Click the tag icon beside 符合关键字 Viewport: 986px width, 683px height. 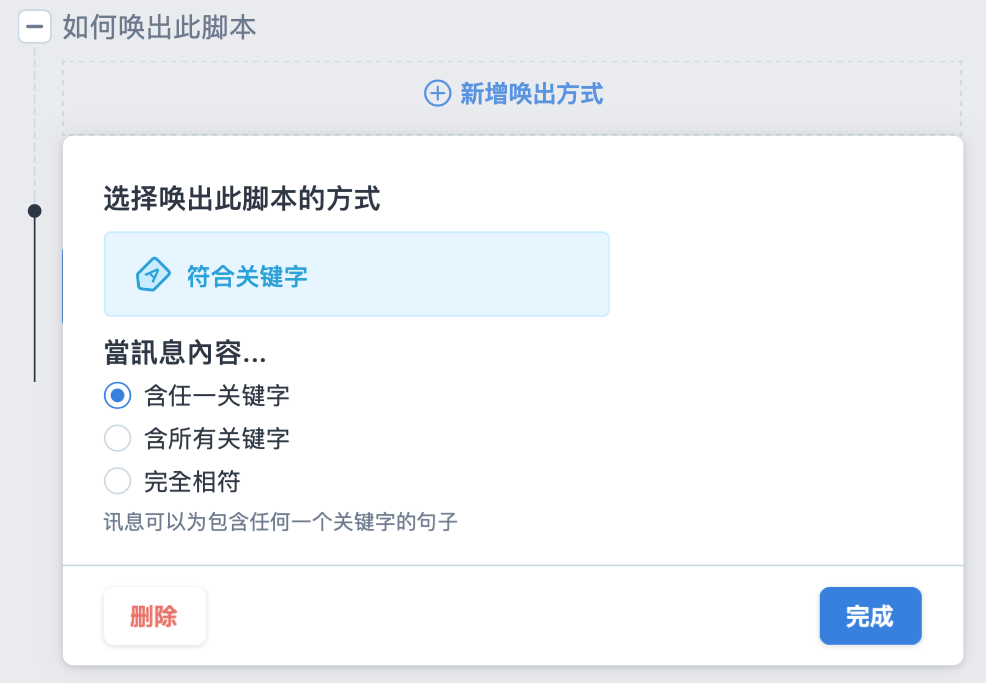click(153, 275)
